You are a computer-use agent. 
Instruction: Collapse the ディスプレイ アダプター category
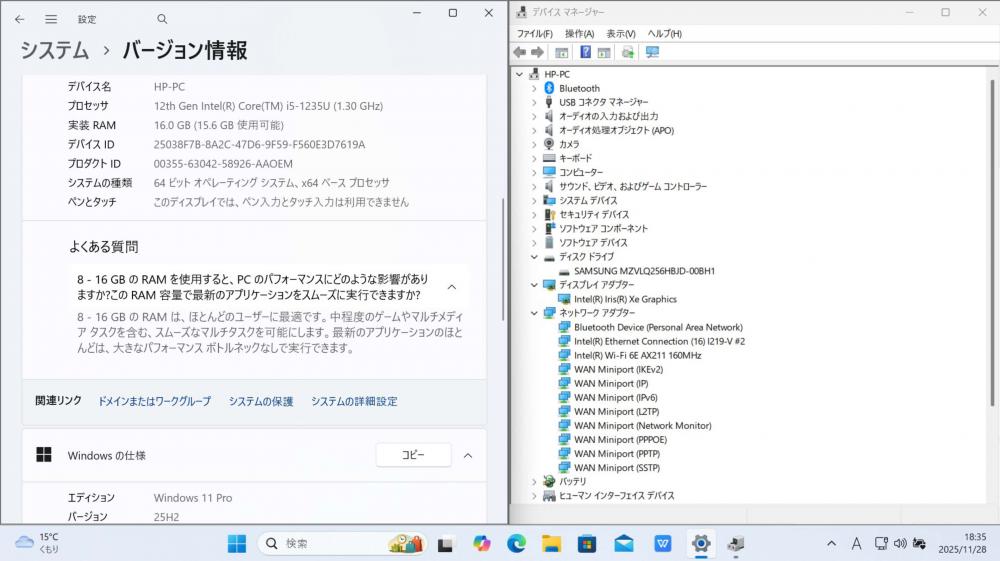point(534,285)
